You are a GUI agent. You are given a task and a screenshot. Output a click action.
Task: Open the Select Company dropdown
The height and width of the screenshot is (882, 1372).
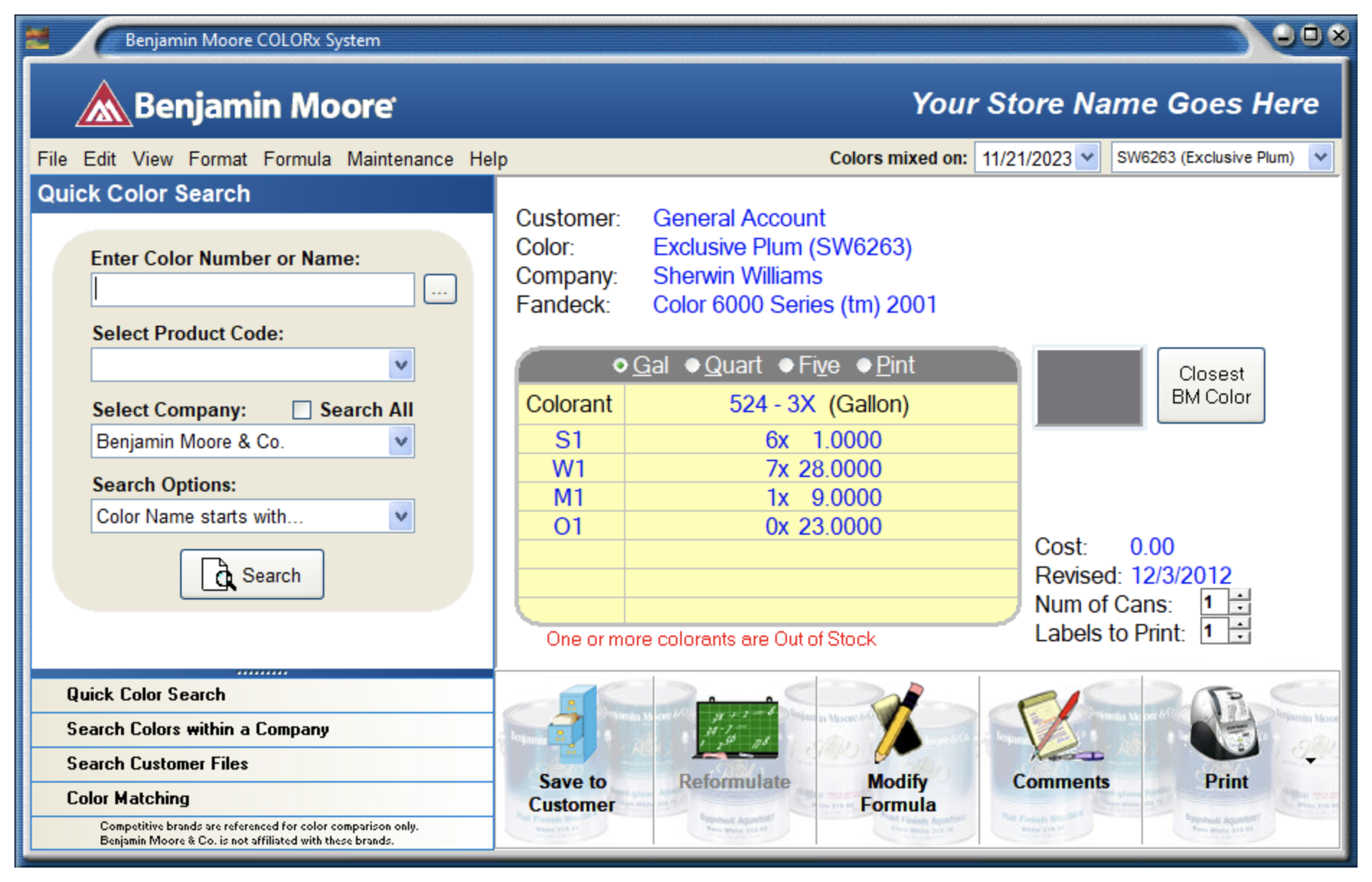(401, 441)
